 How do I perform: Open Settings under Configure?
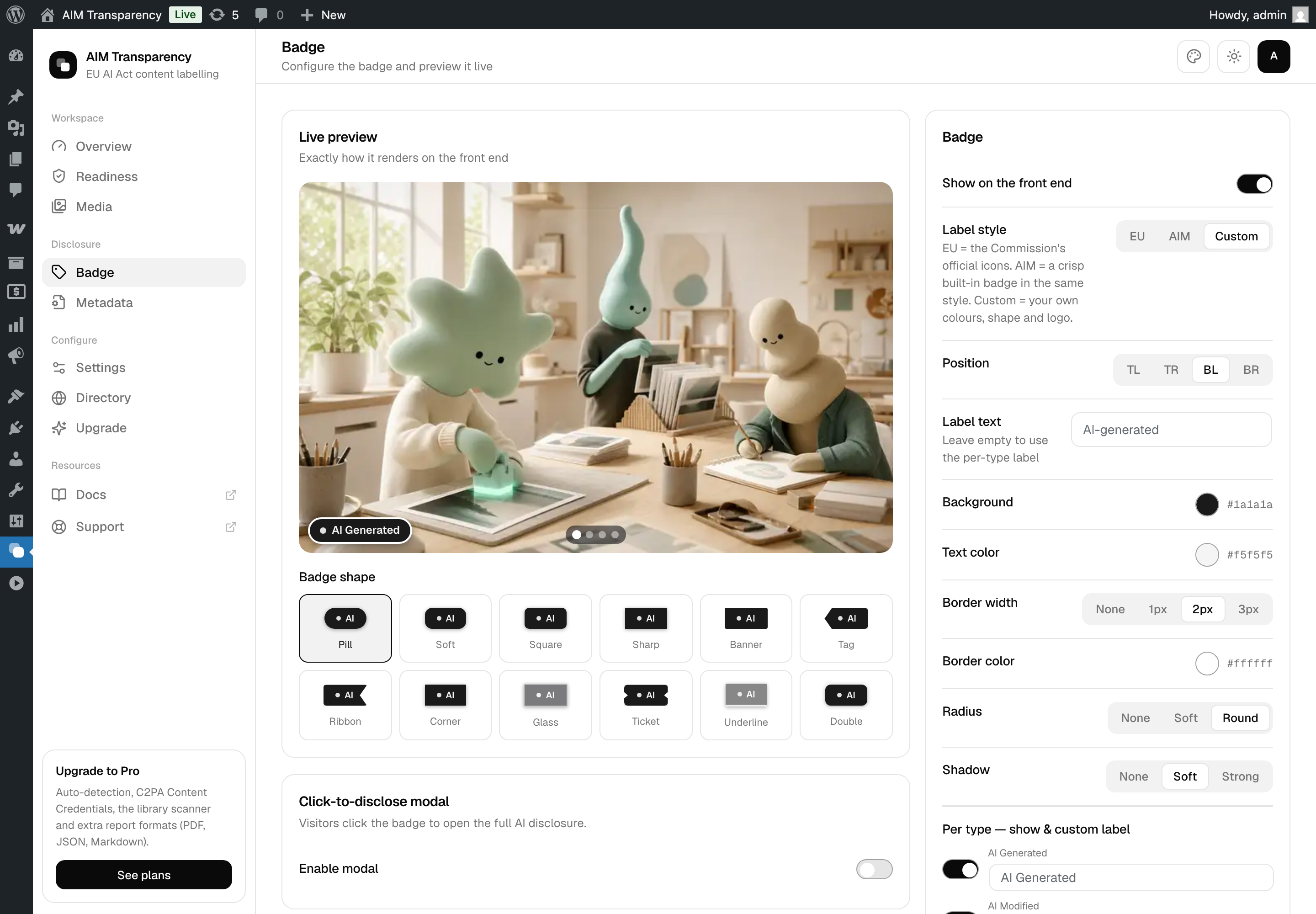coord(144,368)
